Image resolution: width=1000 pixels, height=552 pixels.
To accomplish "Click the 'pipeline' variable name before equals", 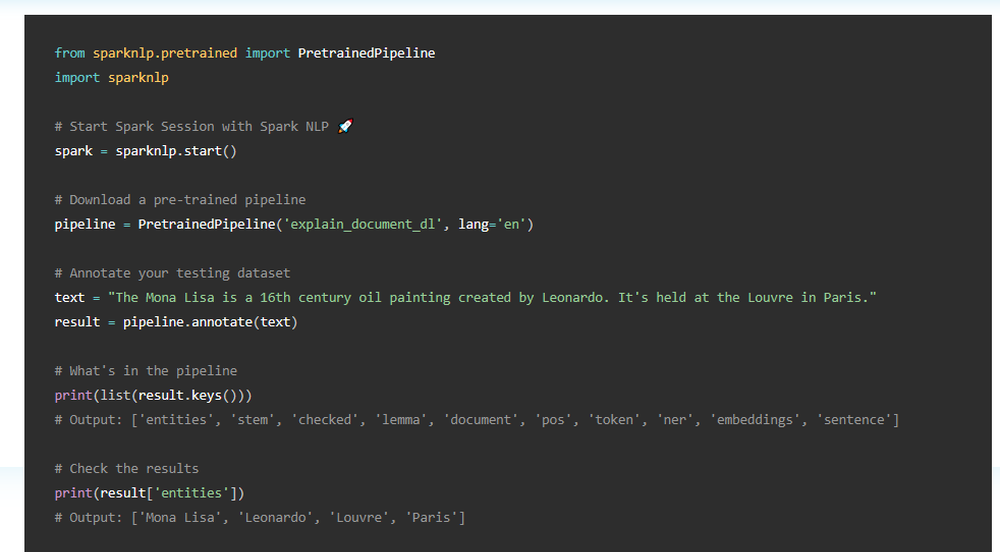I will (x=85, y=224).
